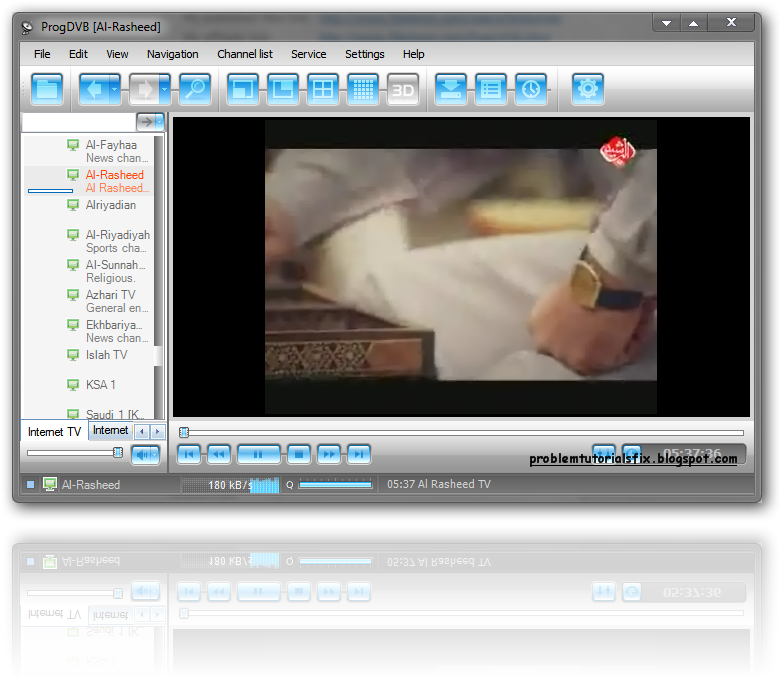Image resolution: width=782 pixels, height=679 pixels.
Task: Toggle the 3D mode button
Action: 403,89
